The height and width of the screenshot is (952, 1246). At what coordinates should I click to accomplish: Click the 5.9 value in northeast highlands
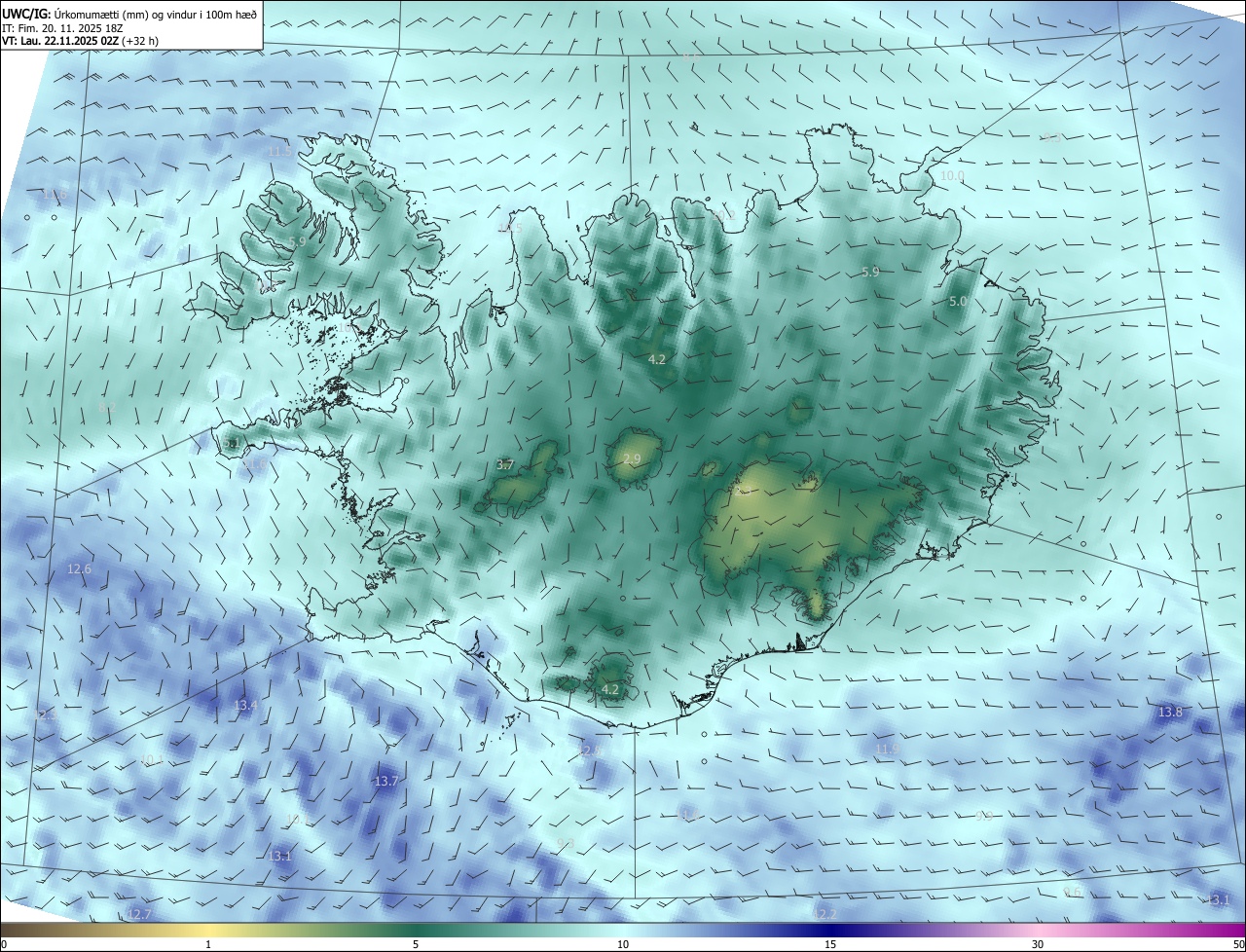pyautogui.click(x=870, y=273)
